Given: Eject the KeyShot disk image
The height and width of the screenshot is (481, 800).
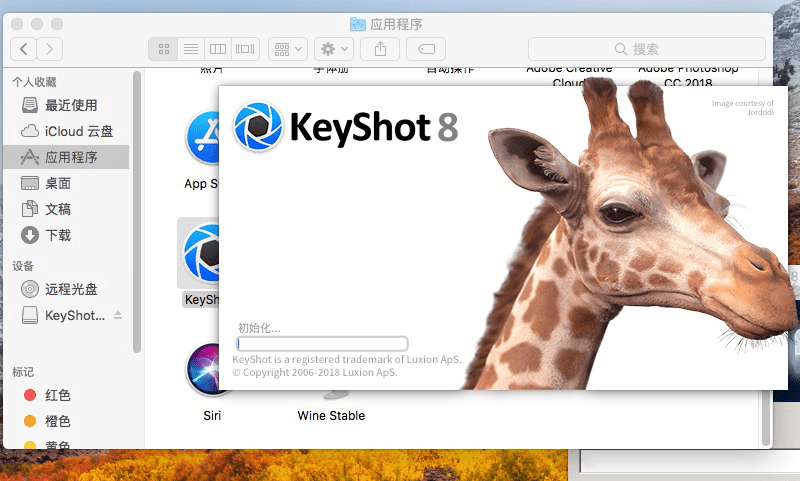Looking at the screenshot, I should 118,315.
